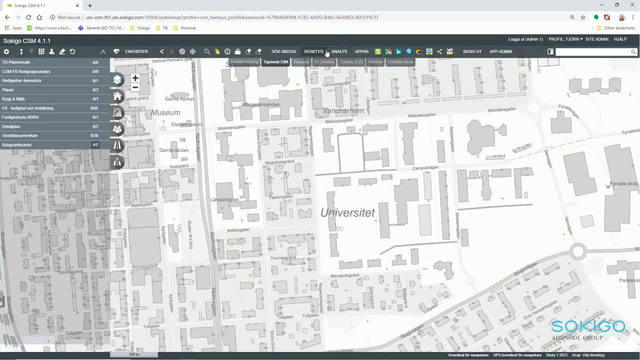Click the circular refresh arrow icon
The width and height of the screenshot is (640, 360).
pos(72,52)
